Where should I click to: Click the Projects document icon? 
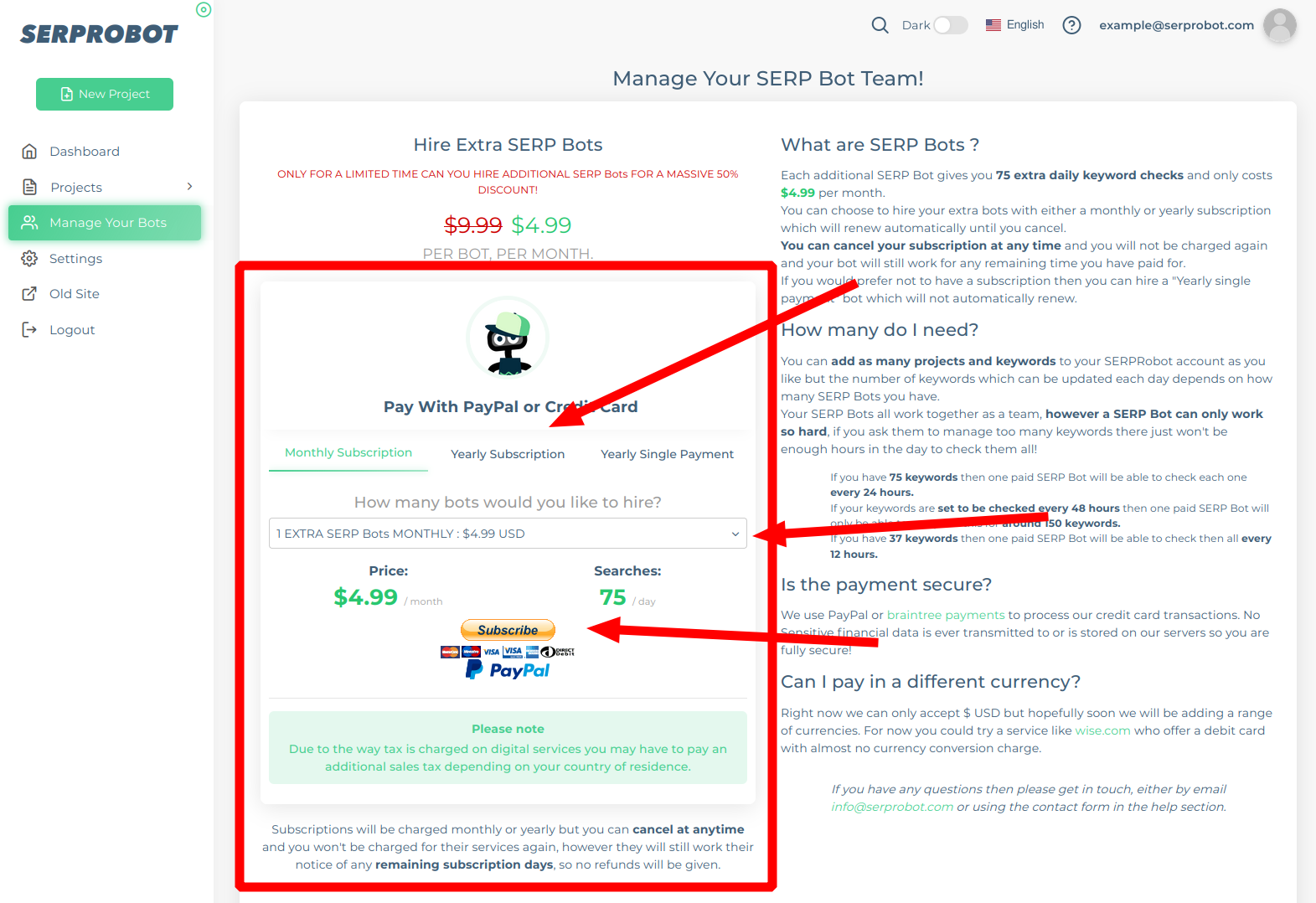(29, 187)
